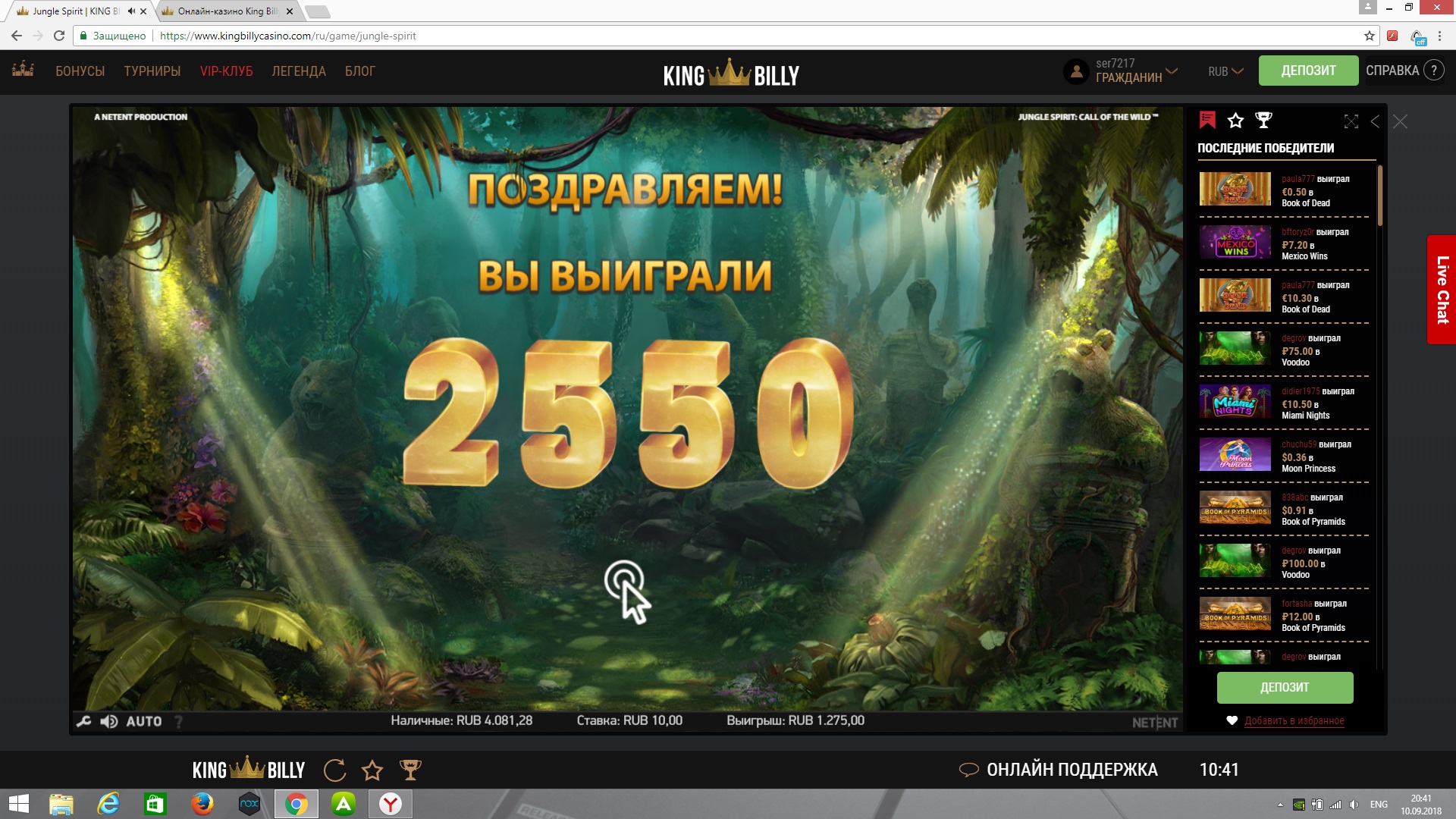Viewport: 1456px width, 819px height.
Task: Reload the page with the browser refresh icon
Action: [x=59, y=36]
